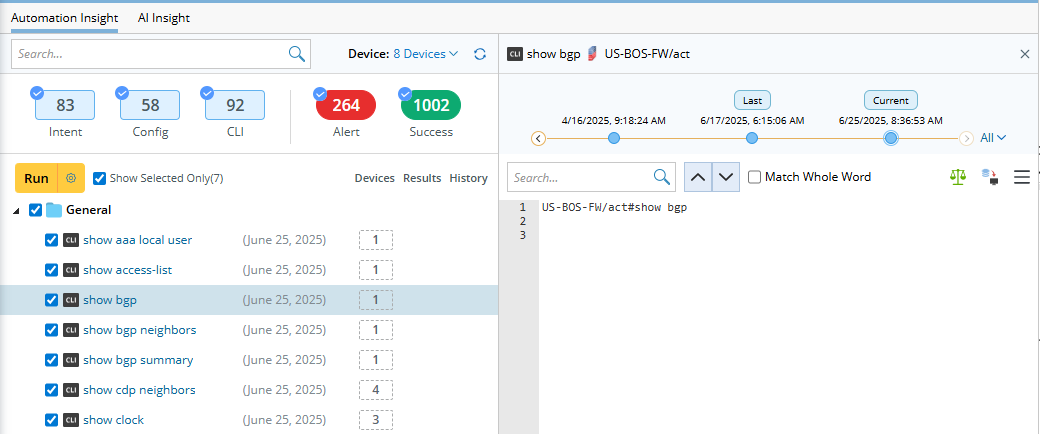
Task: Go to earlier timeline entries with left arrow
Action: (539, 139)
